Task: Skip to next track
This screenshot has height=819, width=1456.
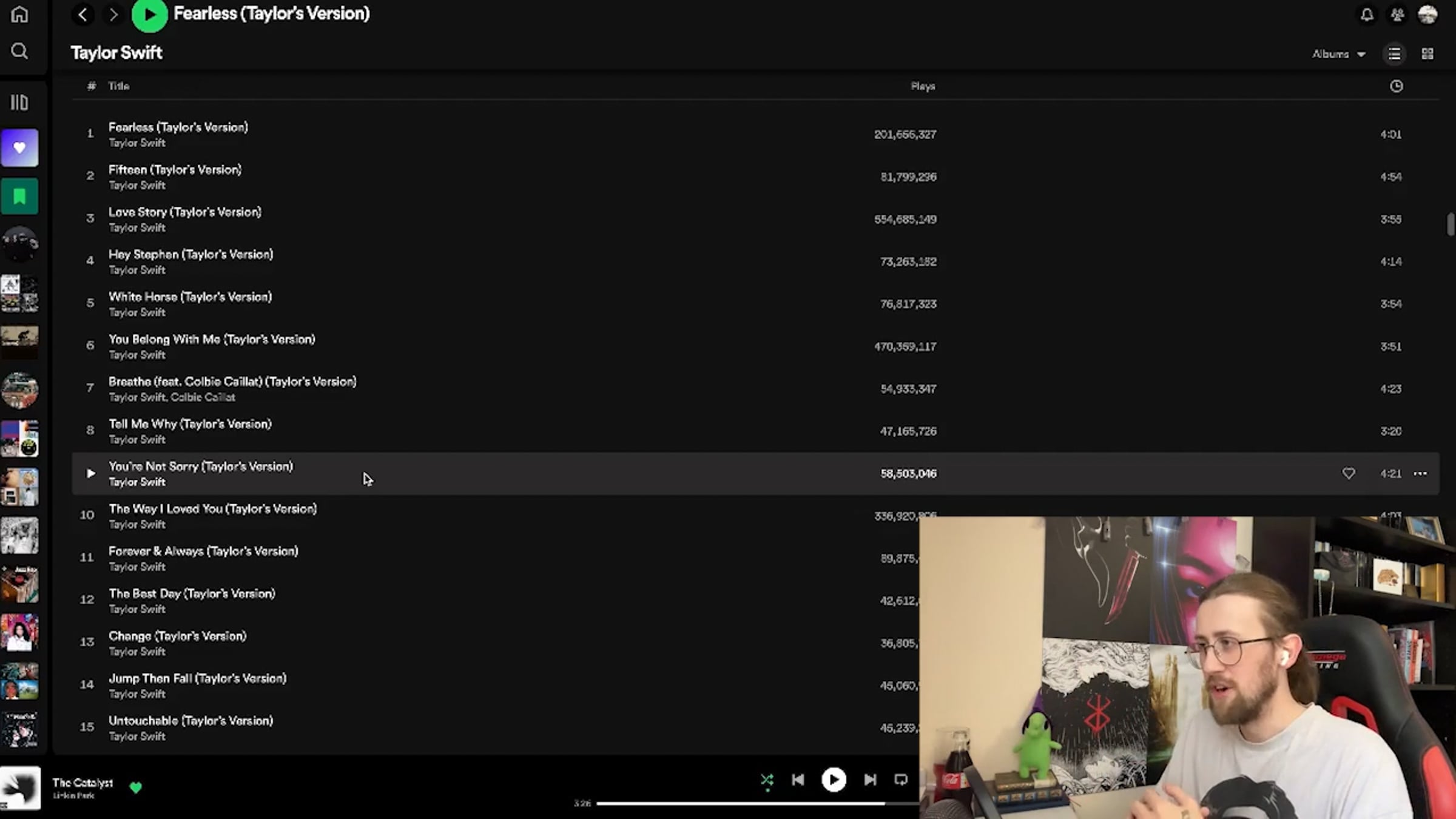Action: click(x=870, y=780)
